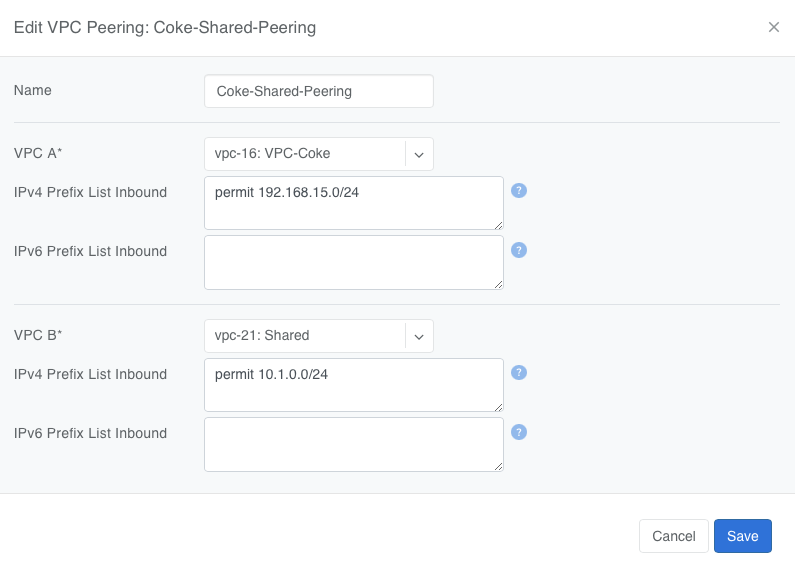Grab resize handle of VPC B IPv6 text area
Viewport: 795px width, 576px height.
[x=498, y=466]
